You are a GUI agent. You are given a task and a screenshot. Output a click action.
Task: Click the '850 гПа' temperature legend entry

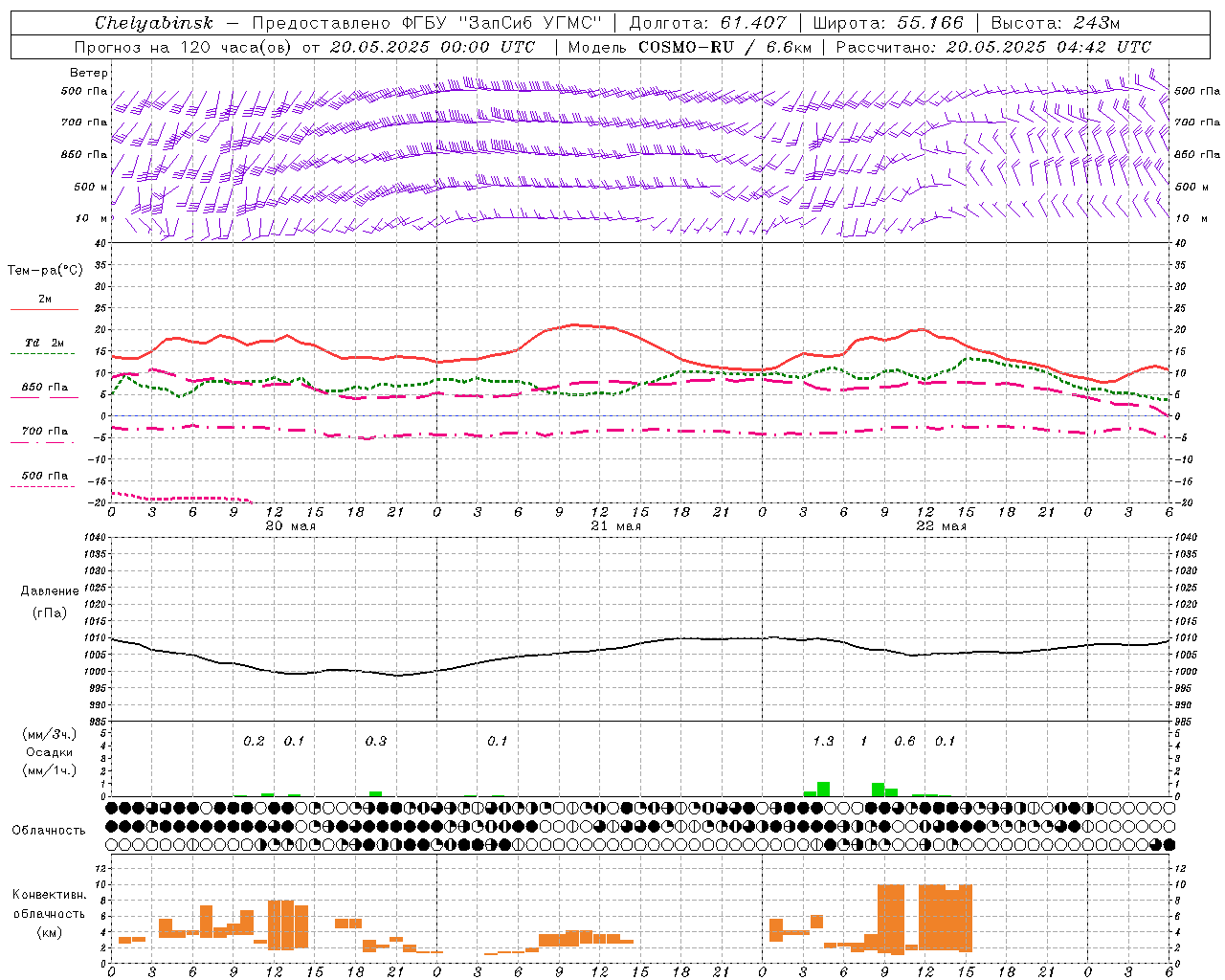tap(45, 388)
